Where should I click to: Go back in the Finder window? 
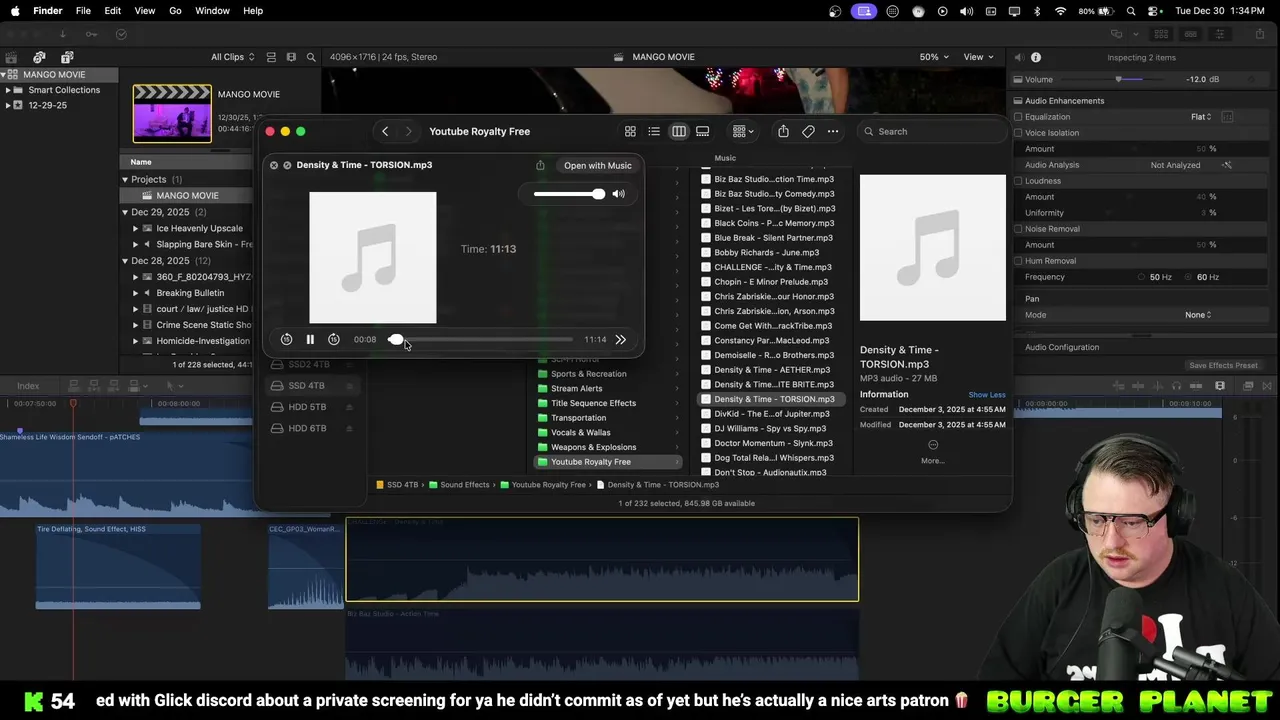tap(385, 131)
